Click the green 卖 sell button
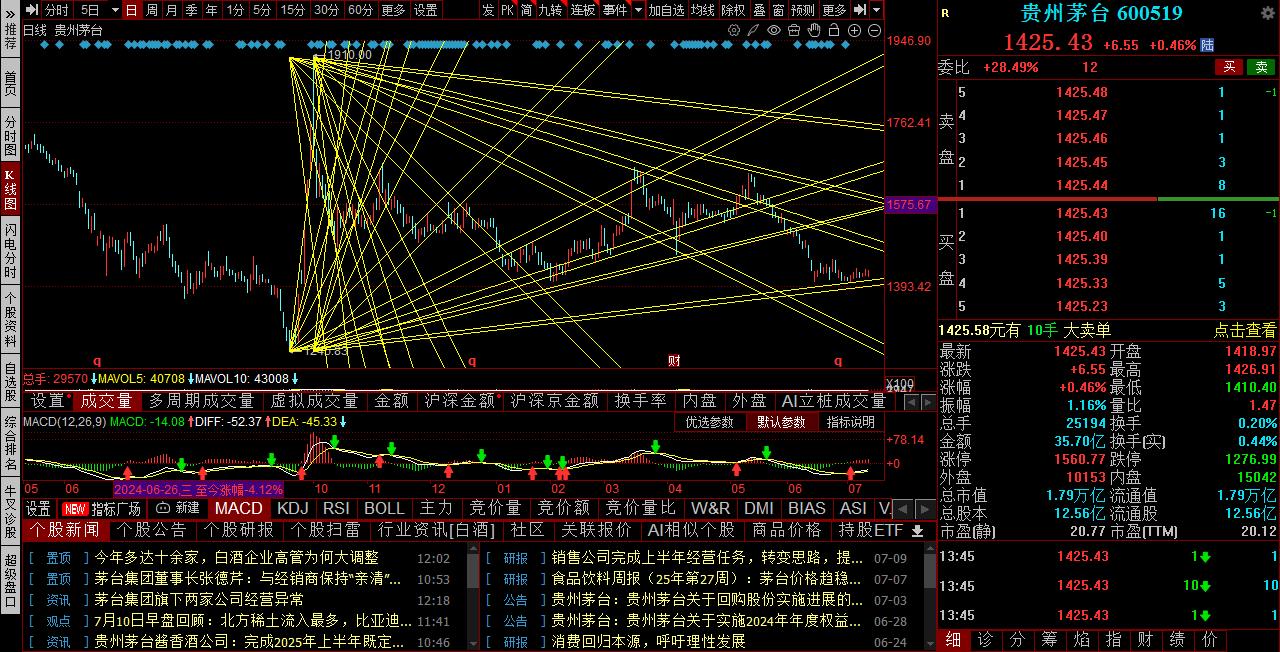The image size is (1280, 652). tap(1262, 67)
